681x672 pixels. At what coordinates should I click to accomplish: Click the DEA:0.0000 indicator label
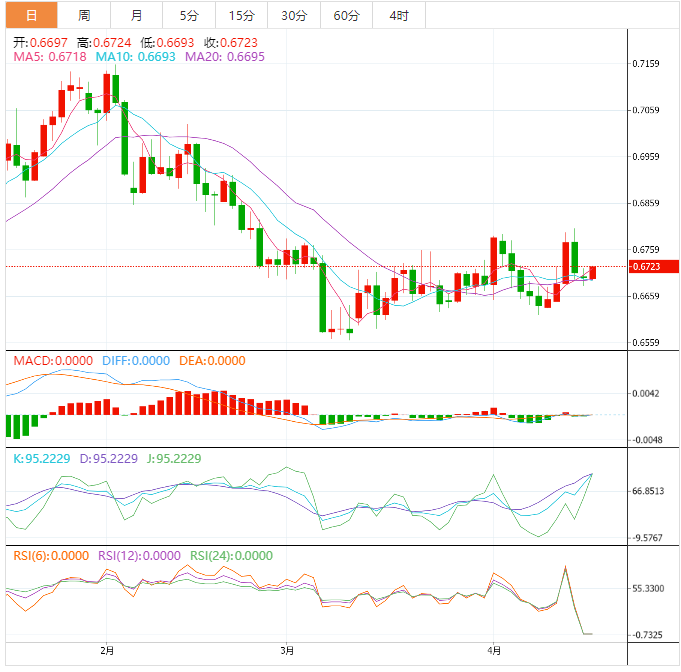pyautogui.click(x=212, y=361)
